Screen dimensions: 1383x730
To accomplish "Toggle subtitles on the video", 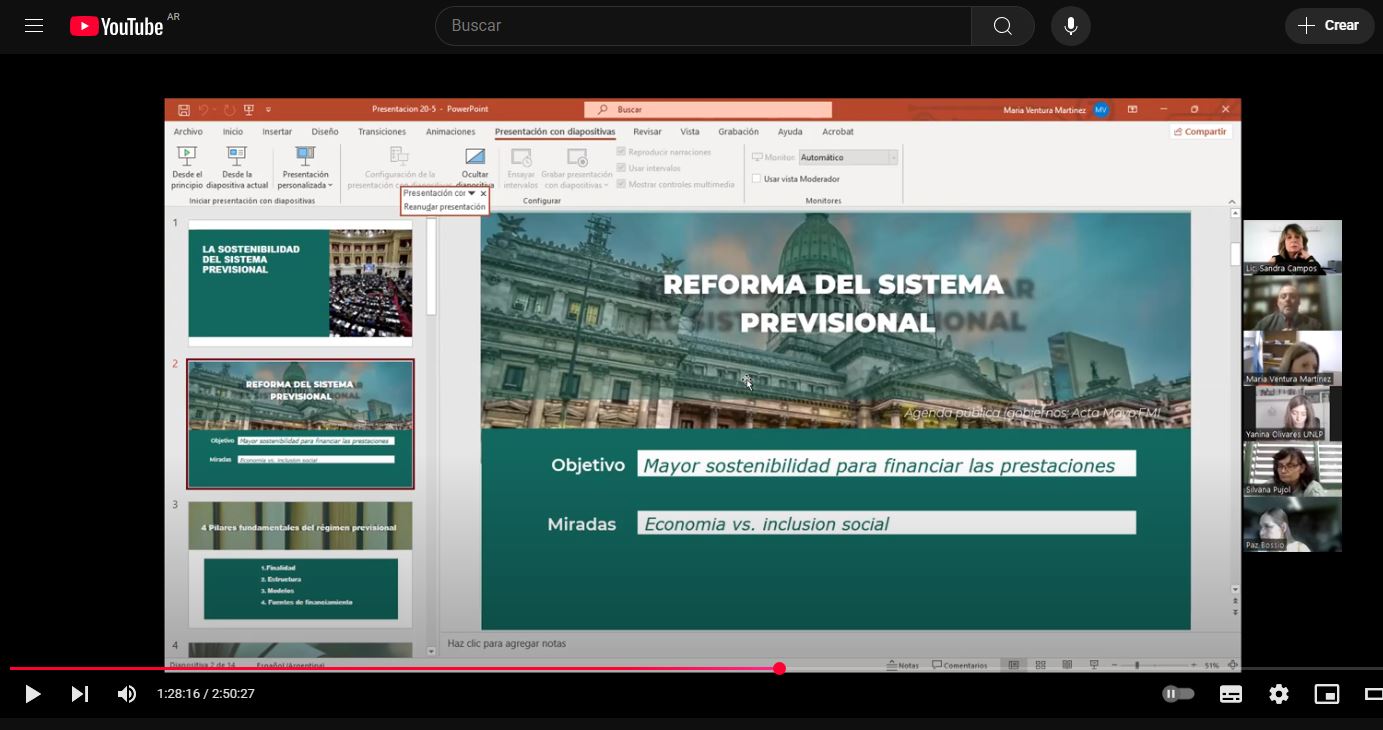I will [x=1231, y=694].
